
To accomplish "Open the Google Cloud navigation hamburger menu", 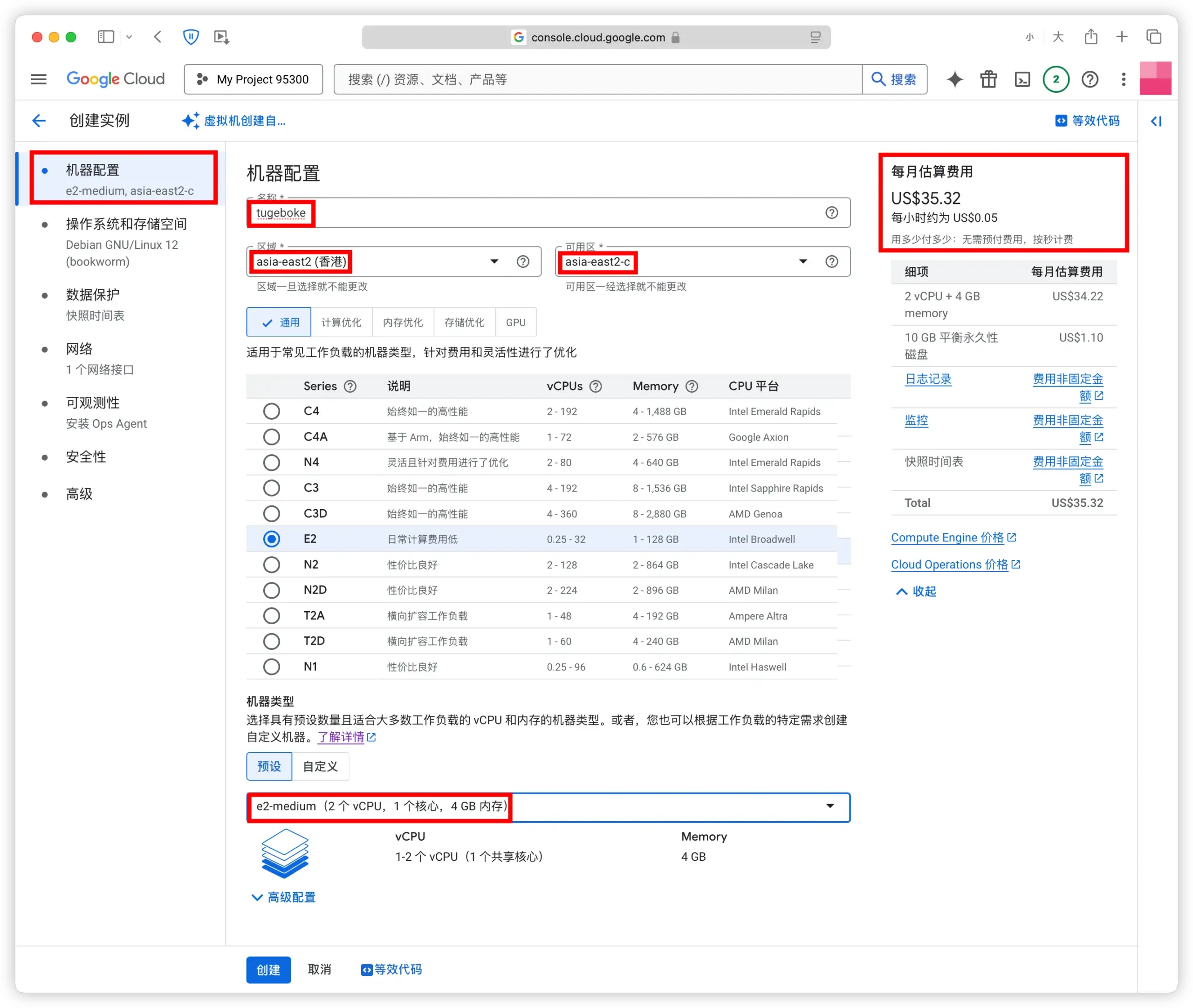I will point(39,79).
